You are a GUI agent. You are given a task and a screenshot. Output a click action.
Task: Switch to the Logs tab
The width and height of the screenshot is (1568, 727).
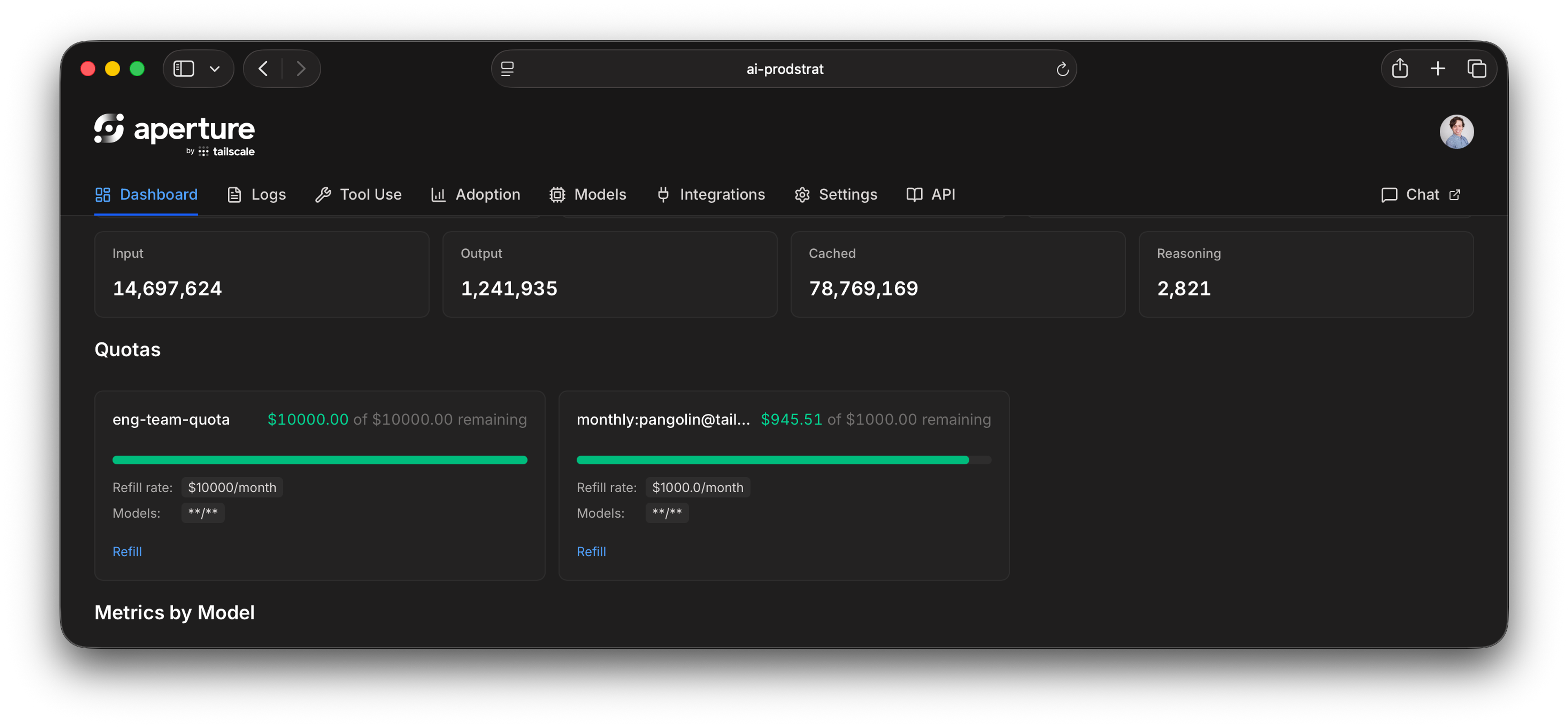[256, 194]
